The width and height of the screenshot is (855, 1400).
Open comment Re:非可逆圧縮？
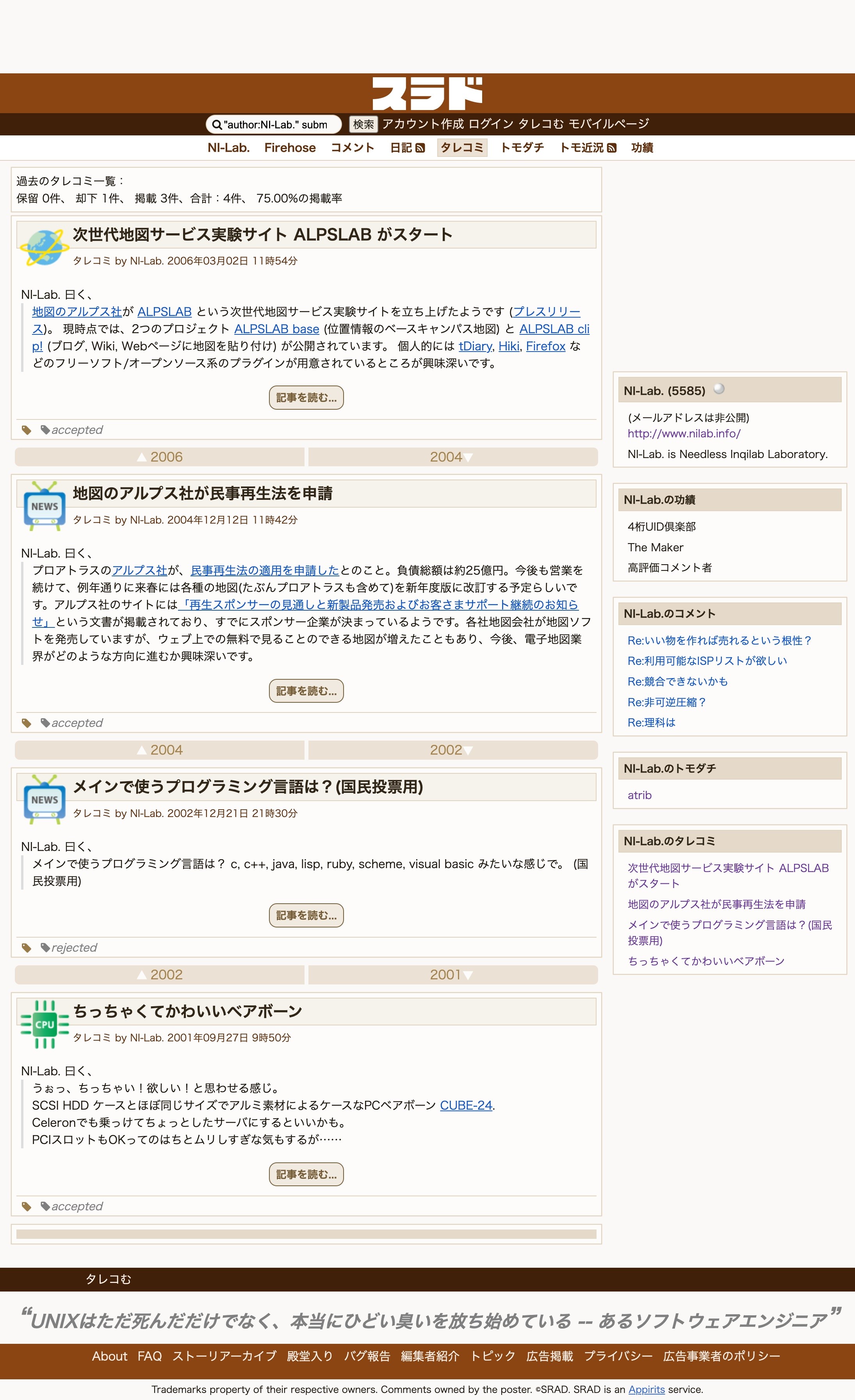[667, 702]
